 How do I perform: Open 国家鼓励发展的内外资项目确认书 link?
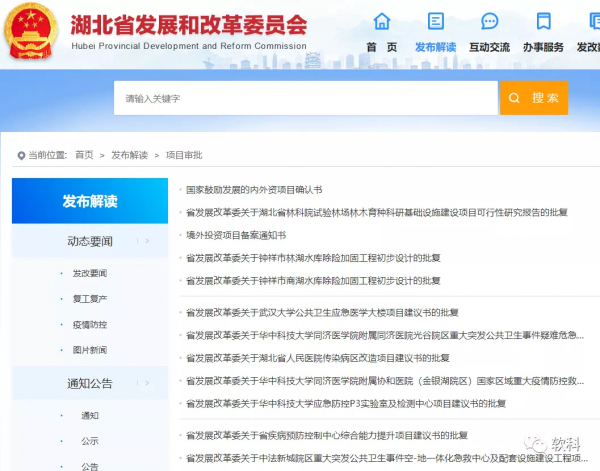254,190
